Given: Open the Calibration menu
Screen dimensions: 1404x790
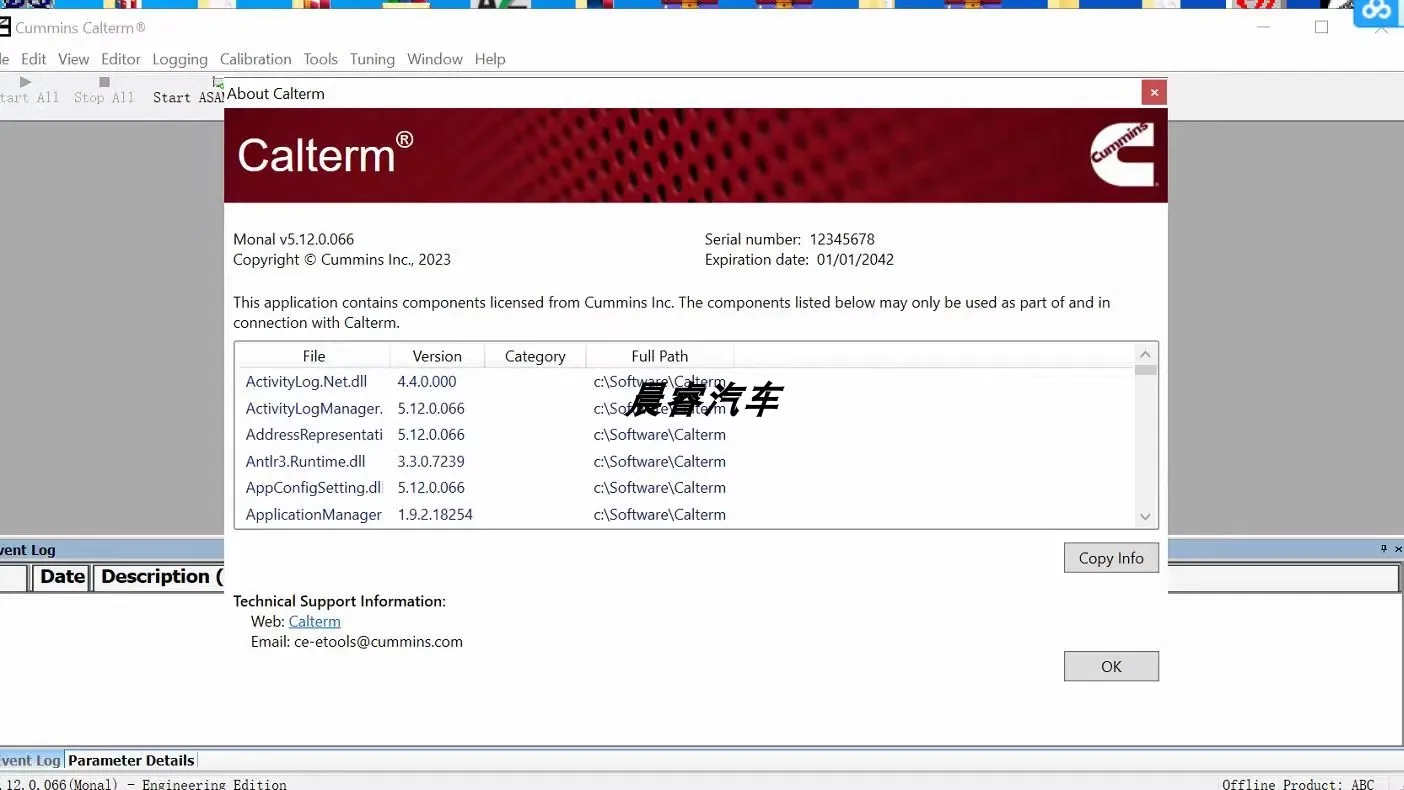Looking at the screenshot, I should tap(256, 59).
